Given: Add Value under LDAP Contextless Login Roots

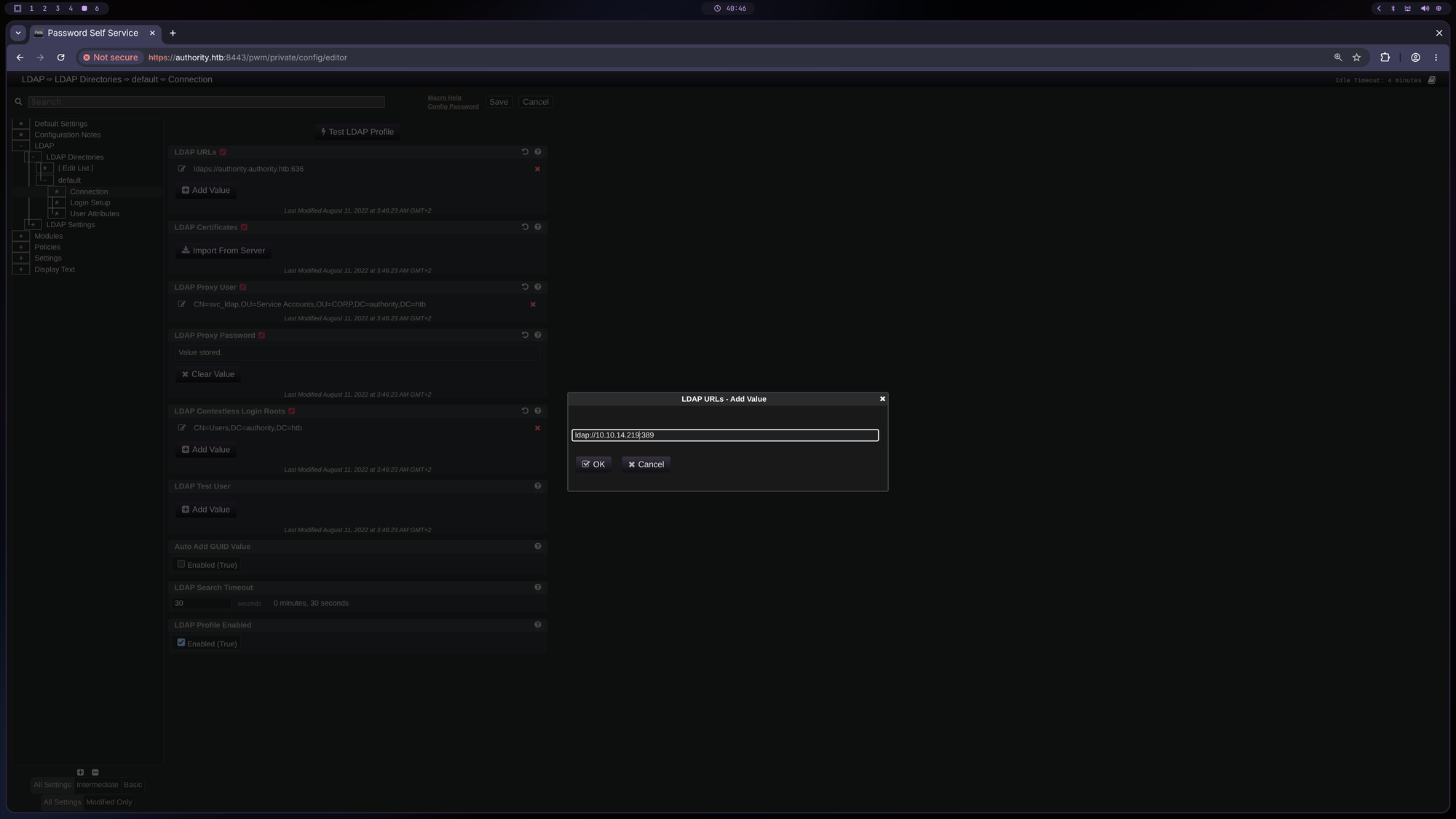Looking at the screenshot, I should [206, 450].
